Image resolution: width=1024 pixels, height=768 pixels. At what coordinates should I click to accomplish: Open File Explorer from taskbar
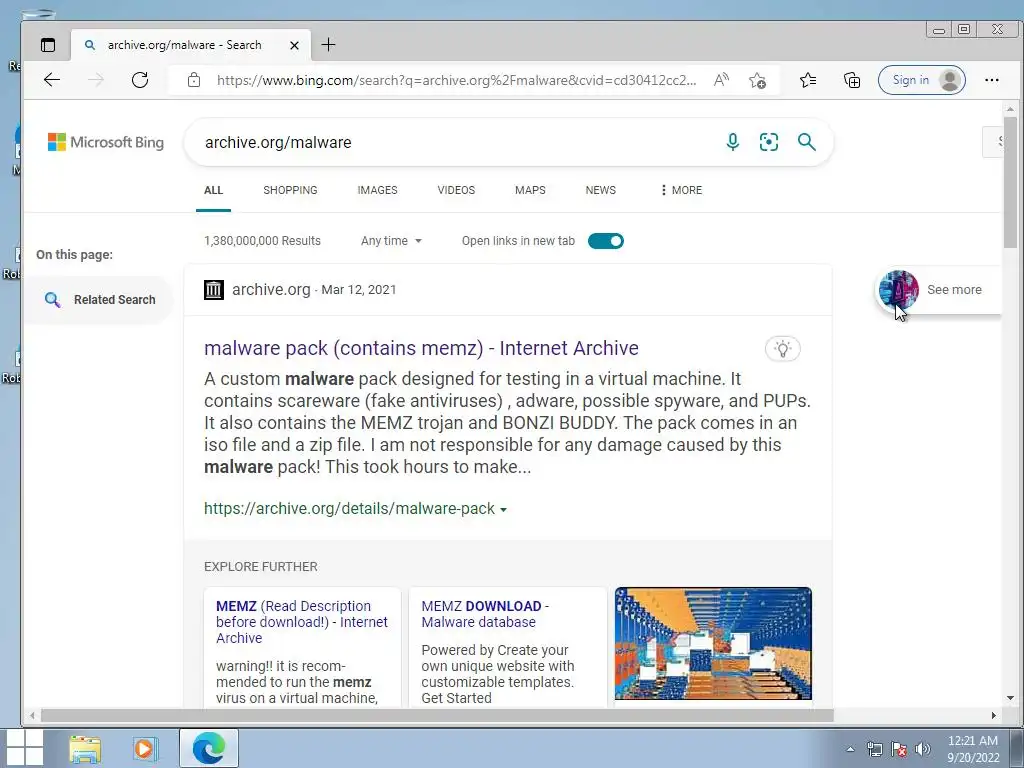pos(85,748)
